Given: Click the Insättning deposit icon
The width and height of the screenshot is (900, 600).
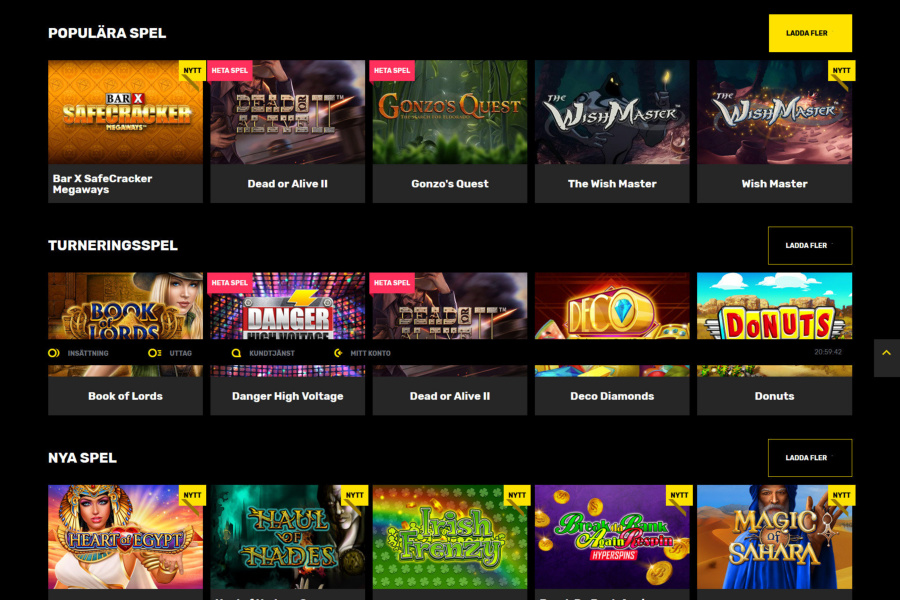Looking at the screenshot, I should coord(53,353).
